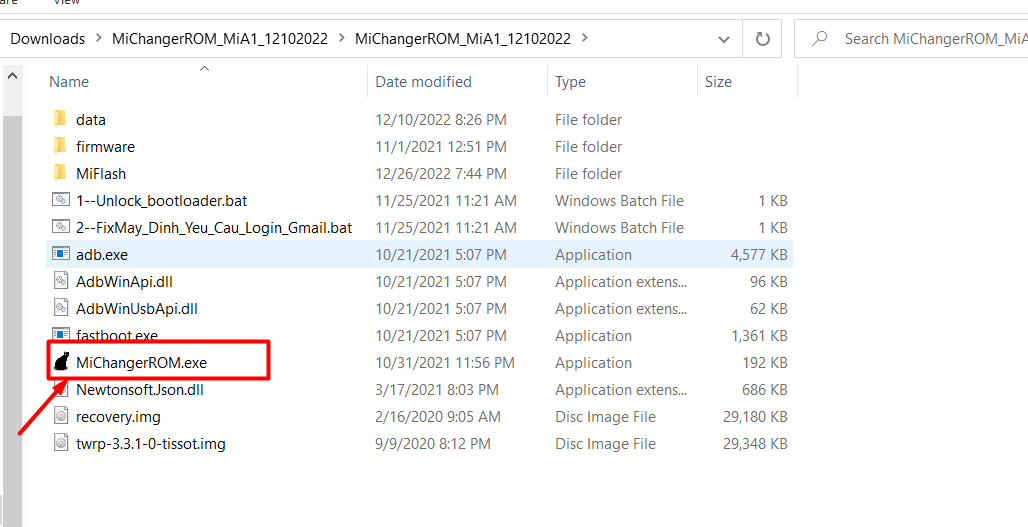Select the adb.exe application icon
The width and height of the screenshot is (1028, 527).
(61, 254)
